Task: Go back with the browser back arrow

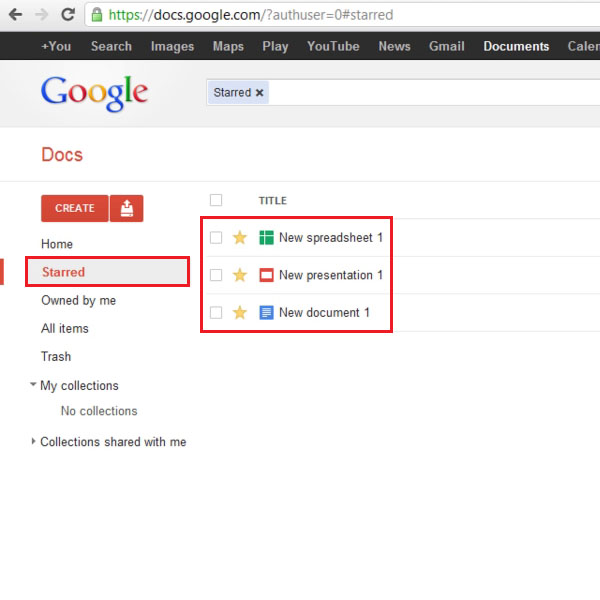Action: click(x=15, y=15)
